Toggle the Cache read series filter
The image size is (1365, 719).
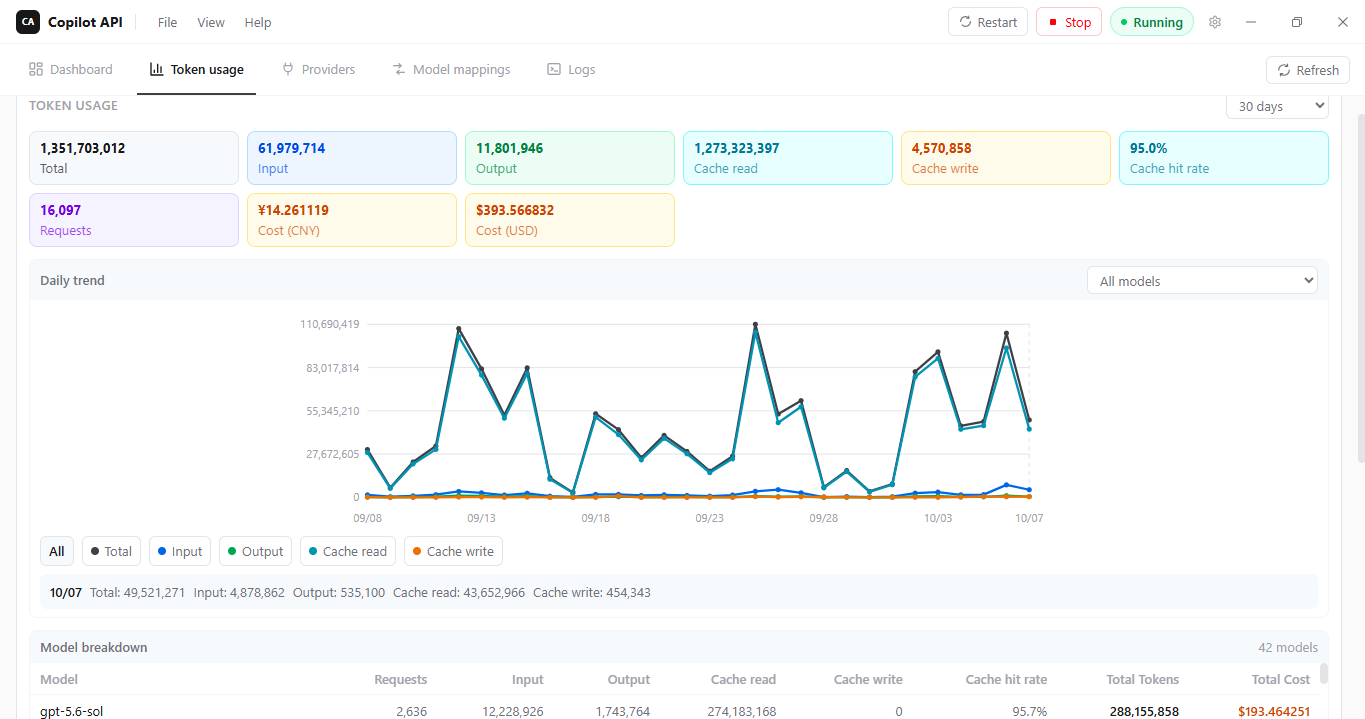click(x=348, y=551)
